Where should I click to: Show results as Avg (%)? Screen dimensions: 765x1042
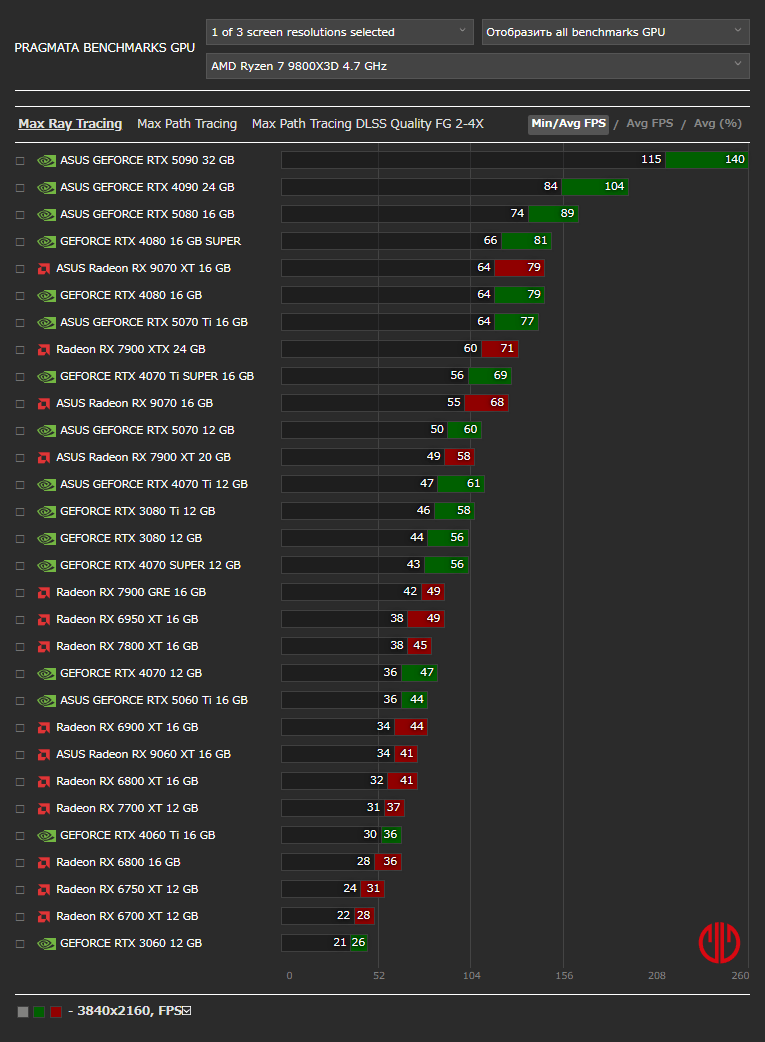point(717,124)
